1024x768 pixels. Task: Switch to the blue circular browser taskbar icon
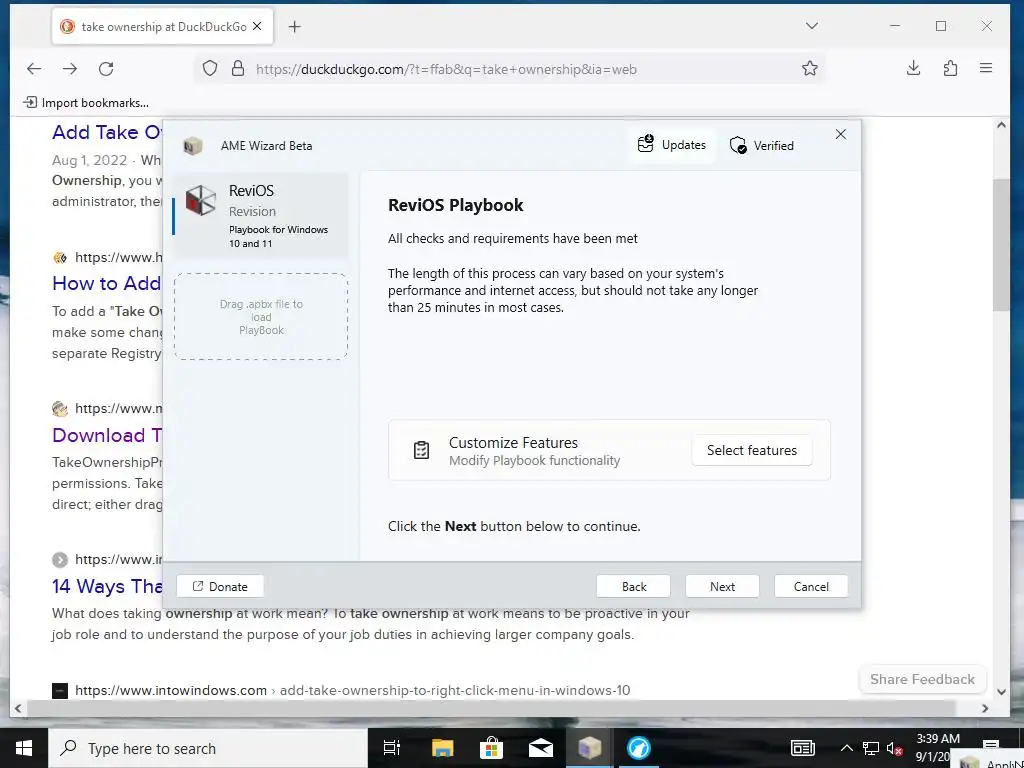pos(639,748)
